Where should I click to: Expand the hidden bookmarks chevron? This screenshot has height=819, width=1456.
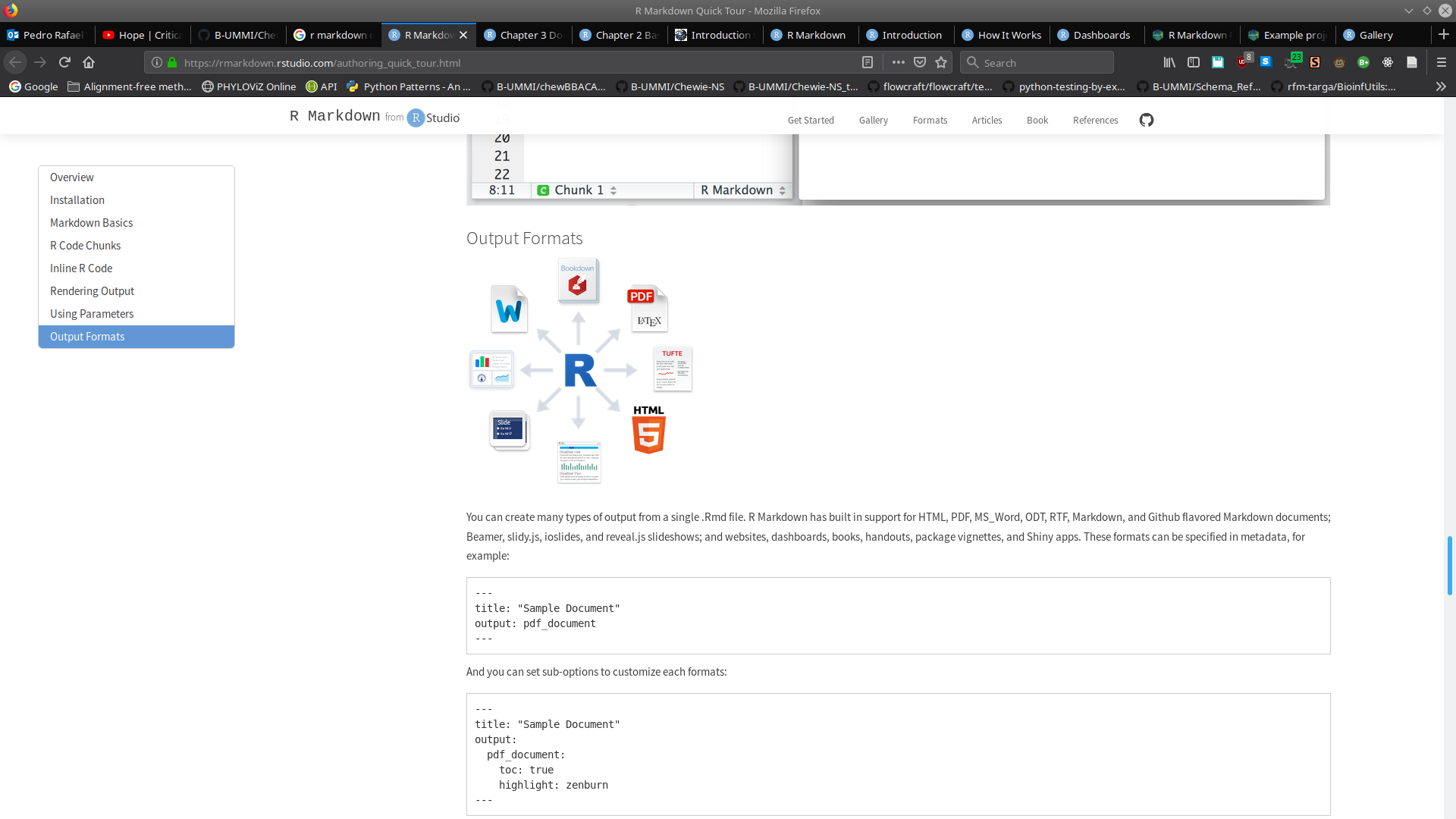click(x=1440, y=86)
